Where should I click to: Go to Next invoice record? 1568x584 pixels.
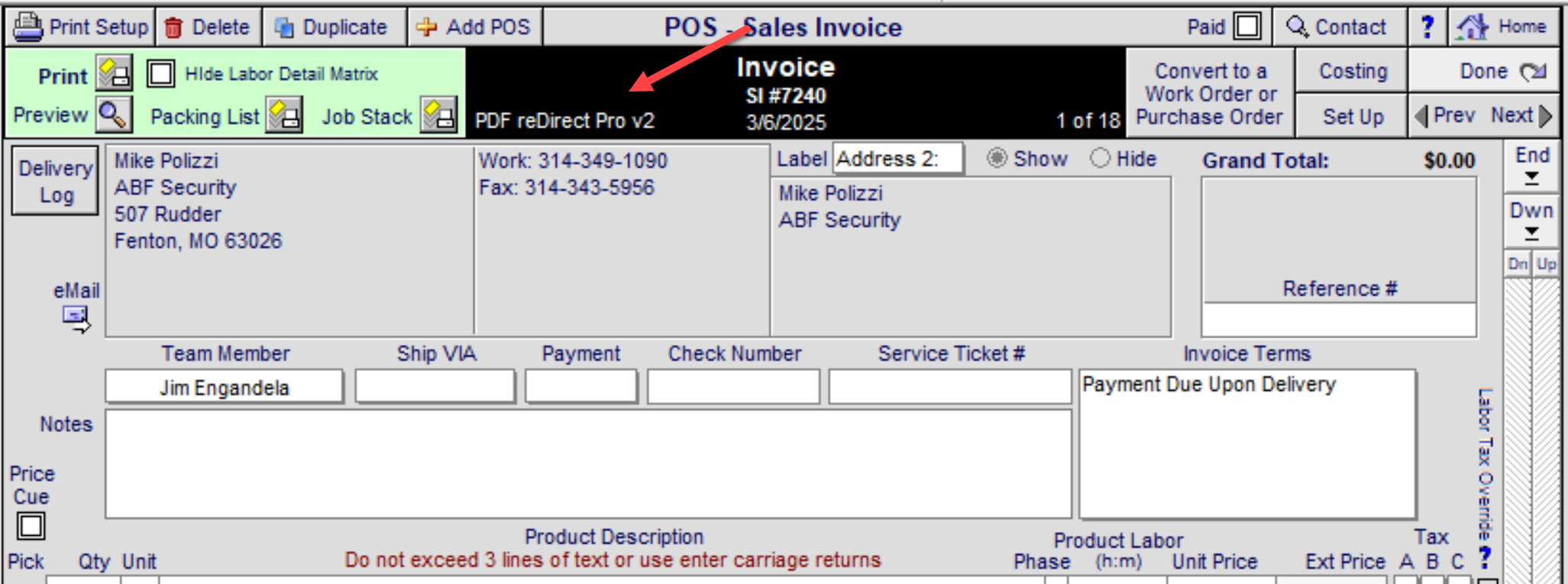(1522, 115)
